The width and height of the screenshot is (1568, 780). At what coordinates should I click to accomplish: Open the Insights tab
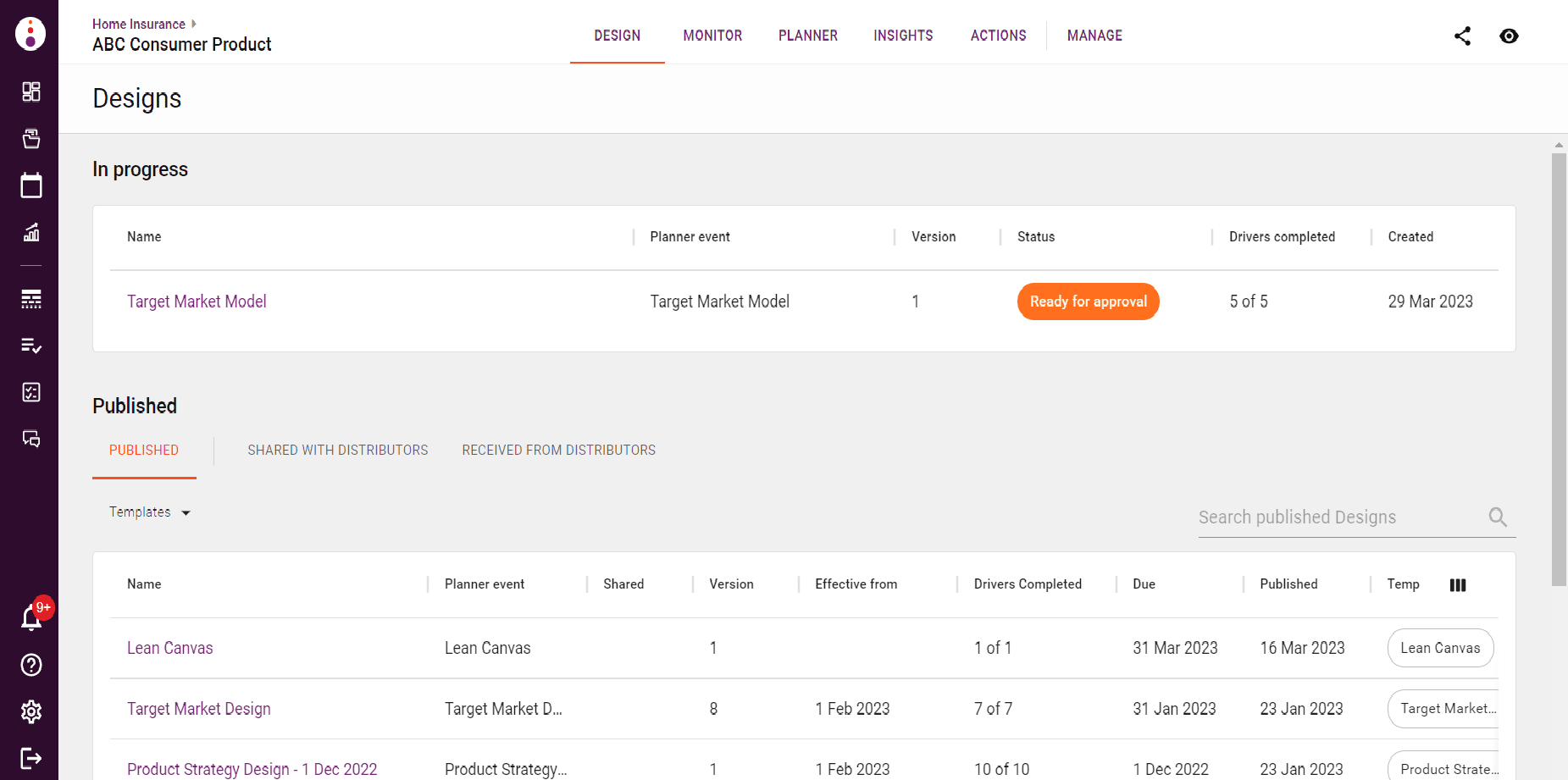coord(903,36)
